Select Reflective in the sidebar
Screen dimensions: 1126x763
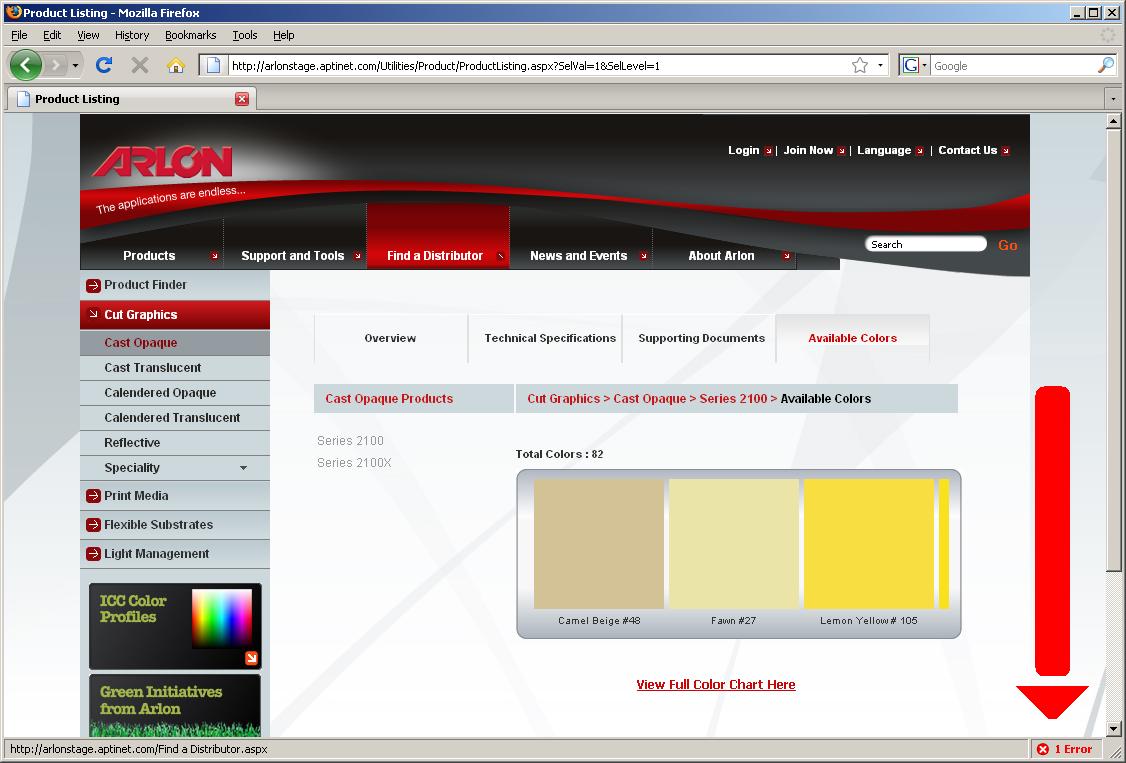[x=175, y=443]
